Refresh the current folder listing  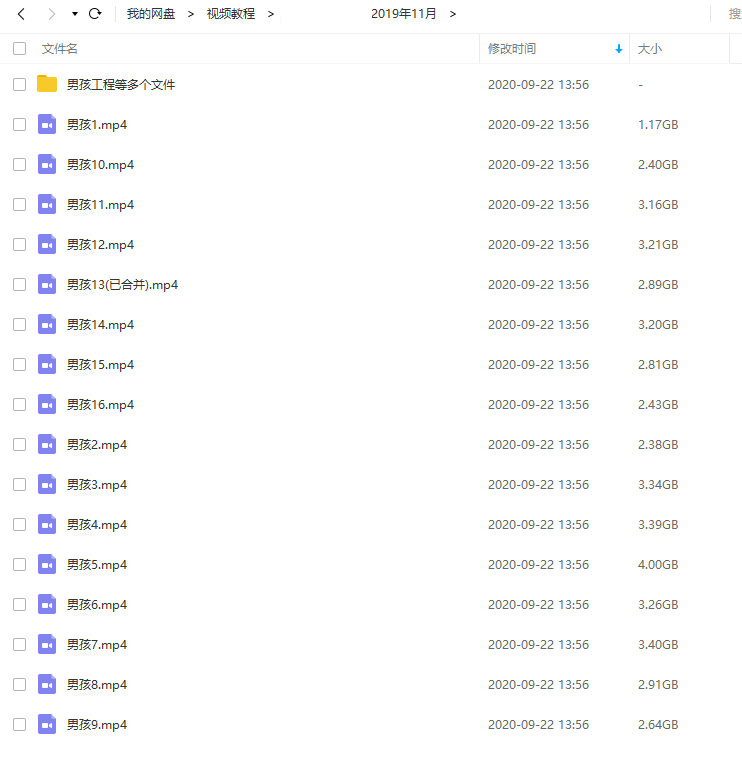[95, 14]
